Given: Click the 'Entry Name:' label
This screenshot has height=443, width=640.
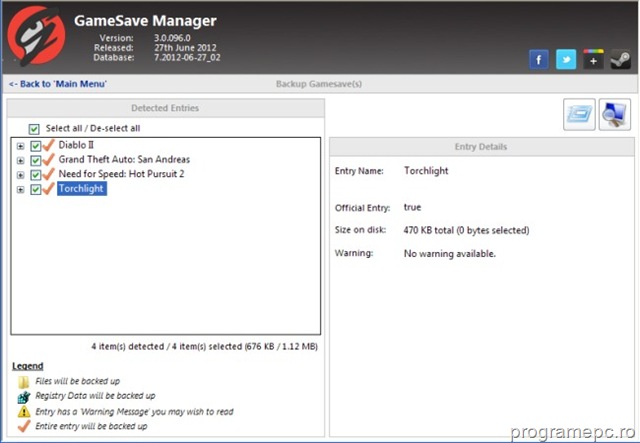Looking at the screenshot, I should 359,171.
